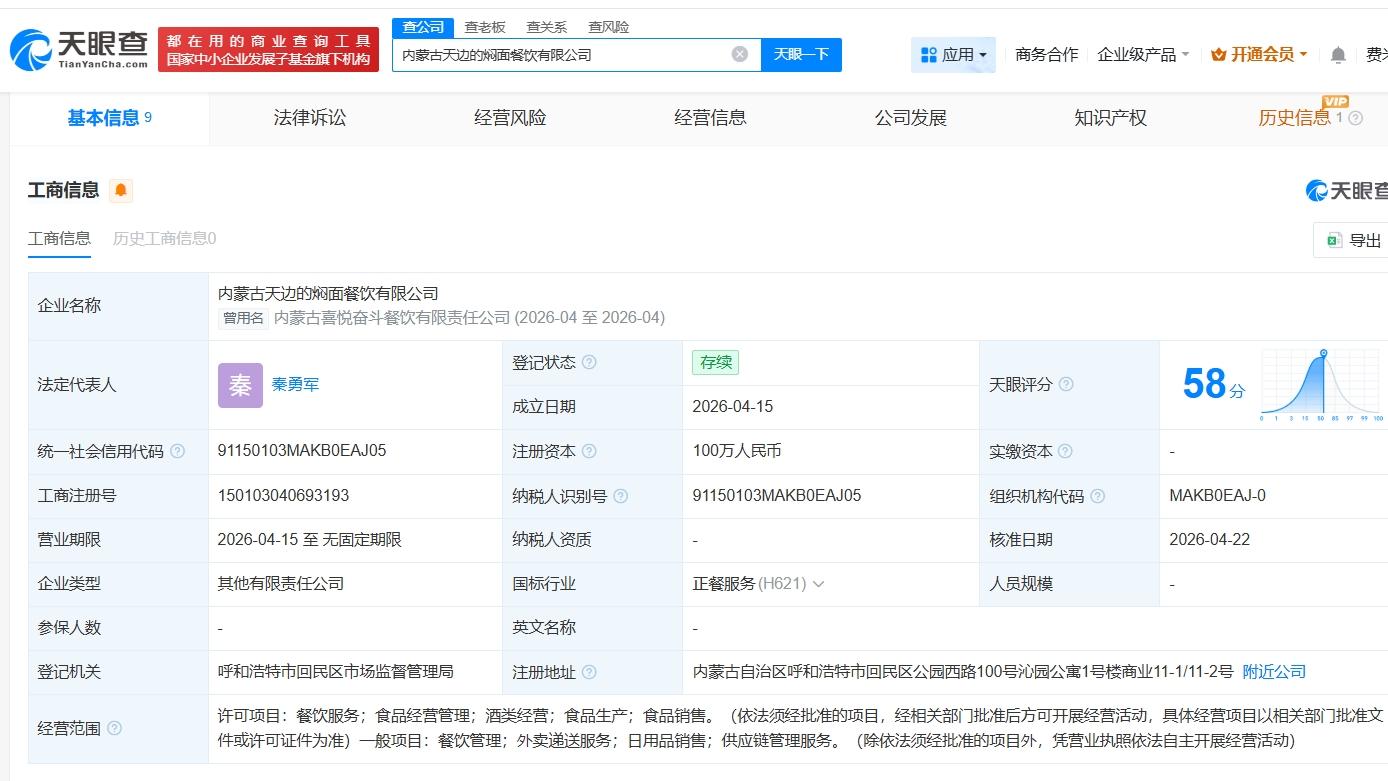
Task: Open the 附近公司 link
Action: tap(1274, 672)
